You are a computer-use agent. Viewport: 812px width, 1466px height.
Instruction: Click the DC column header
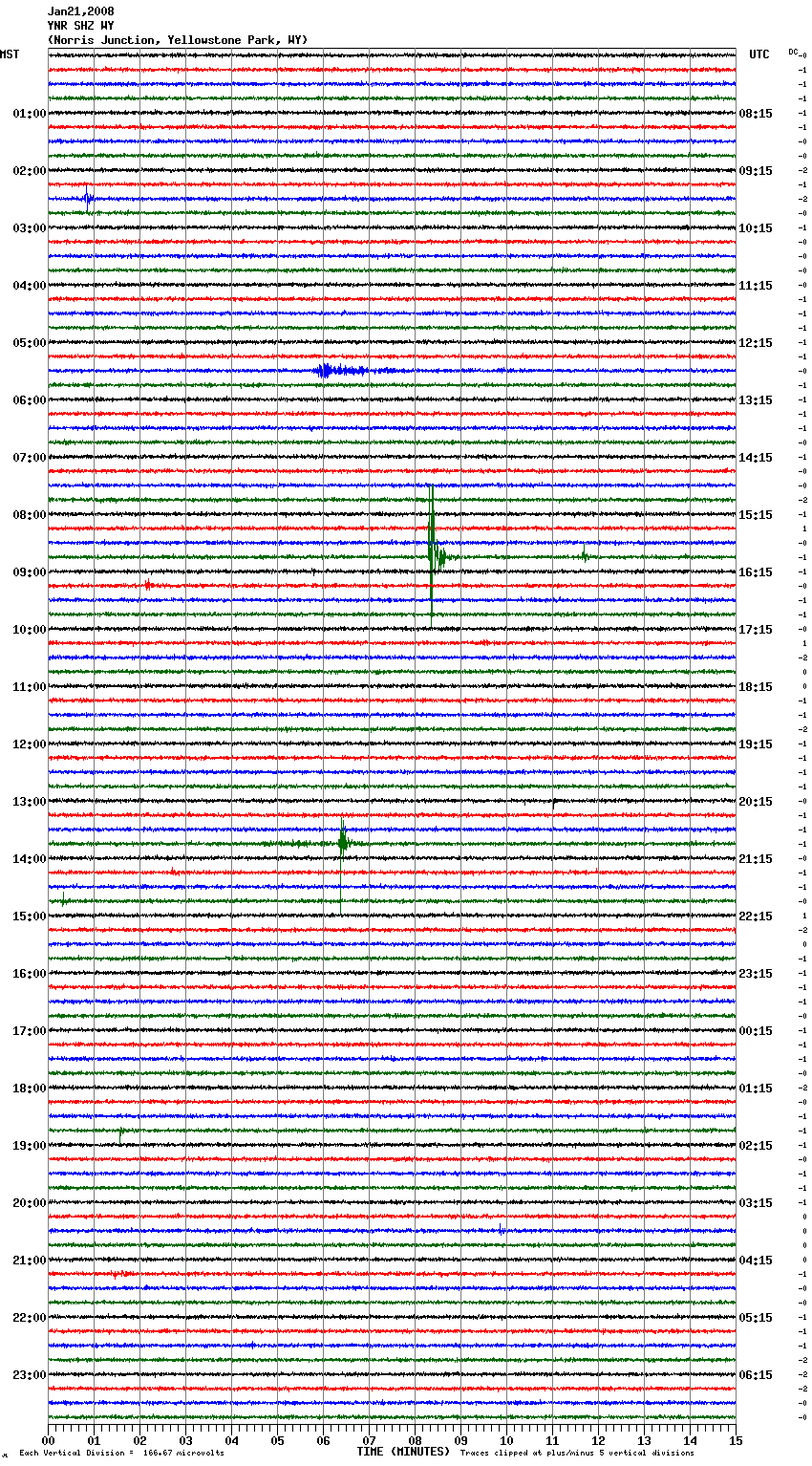click(x=793, y=52)
